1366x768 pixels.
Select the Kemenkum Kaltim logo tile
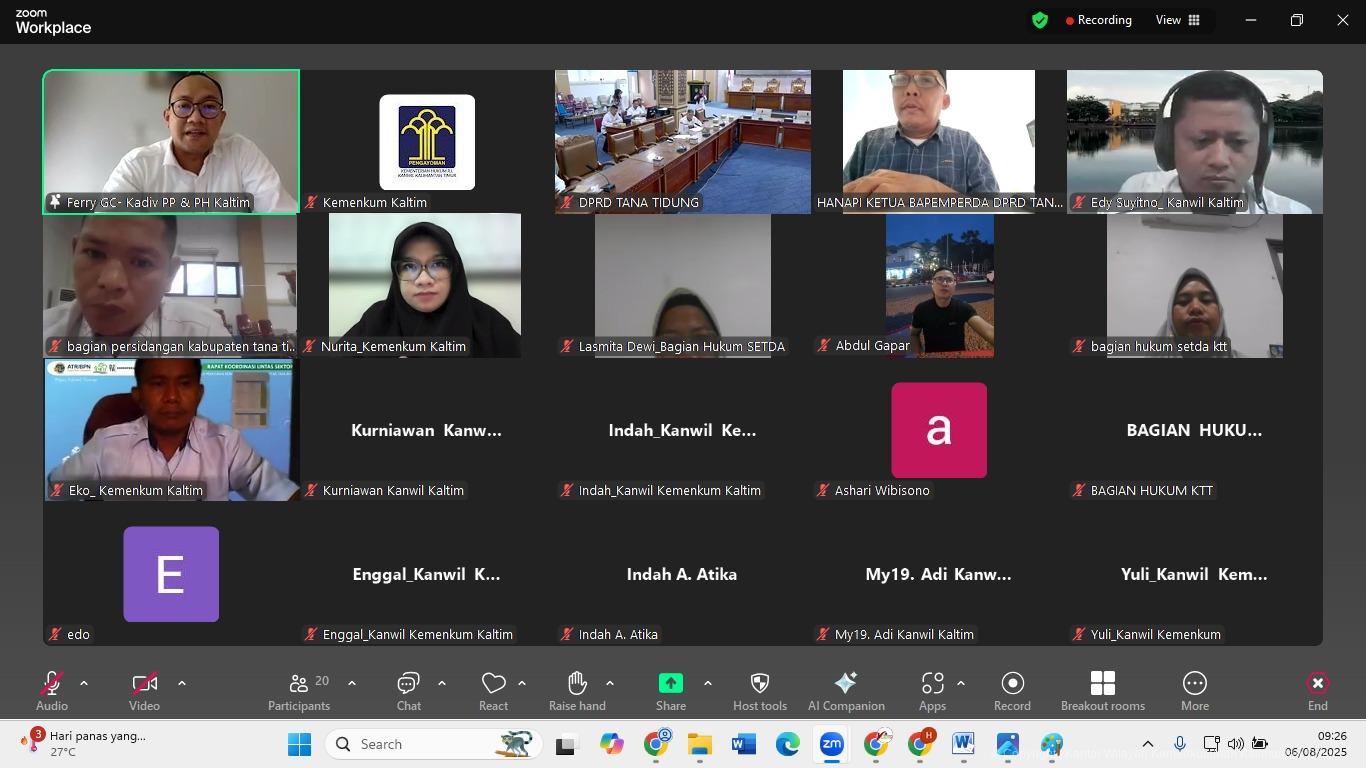(427, 141)
